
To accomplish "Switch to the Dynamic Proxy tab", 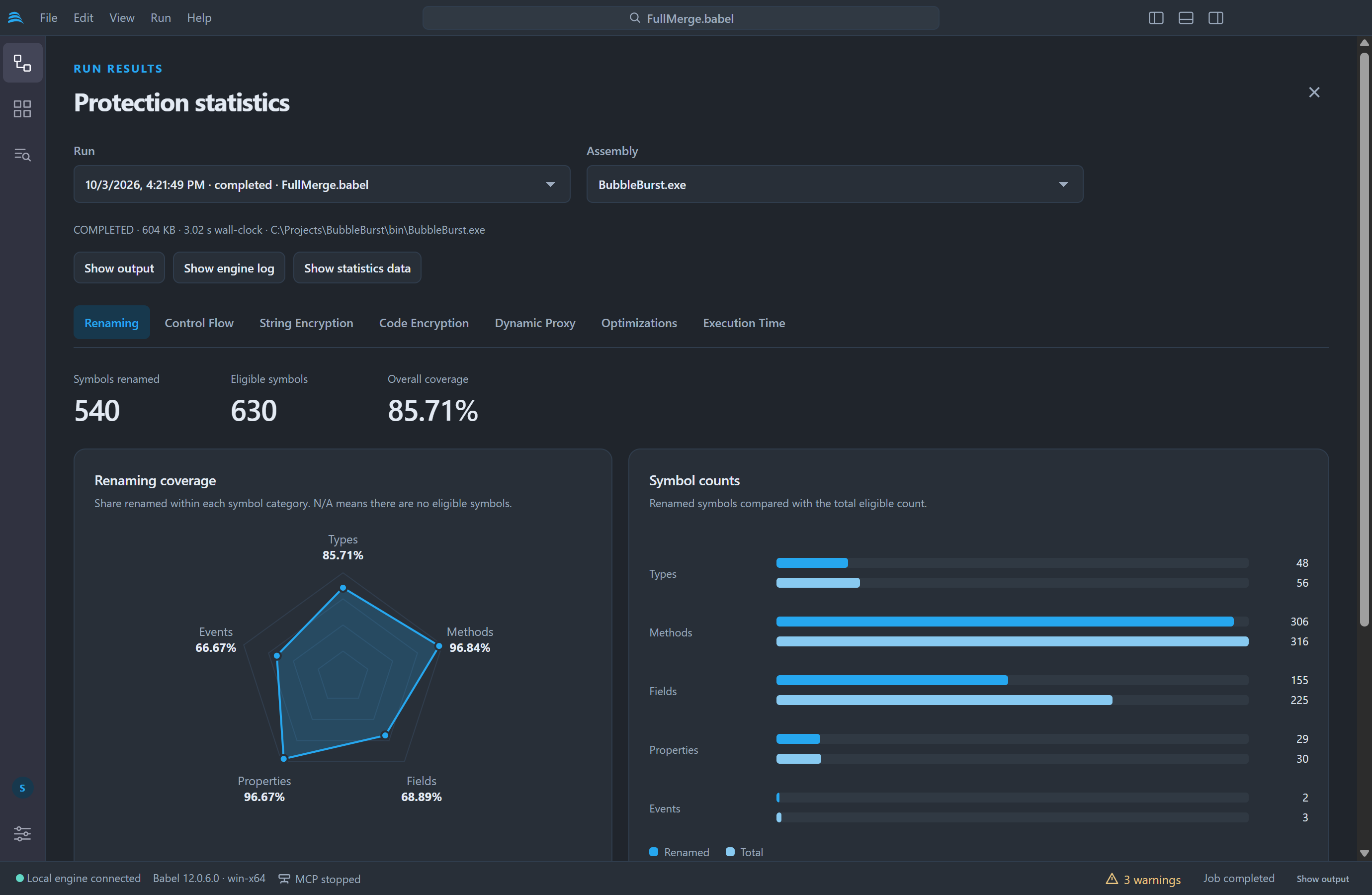I will pyautogui.click(x=535, y=323).
